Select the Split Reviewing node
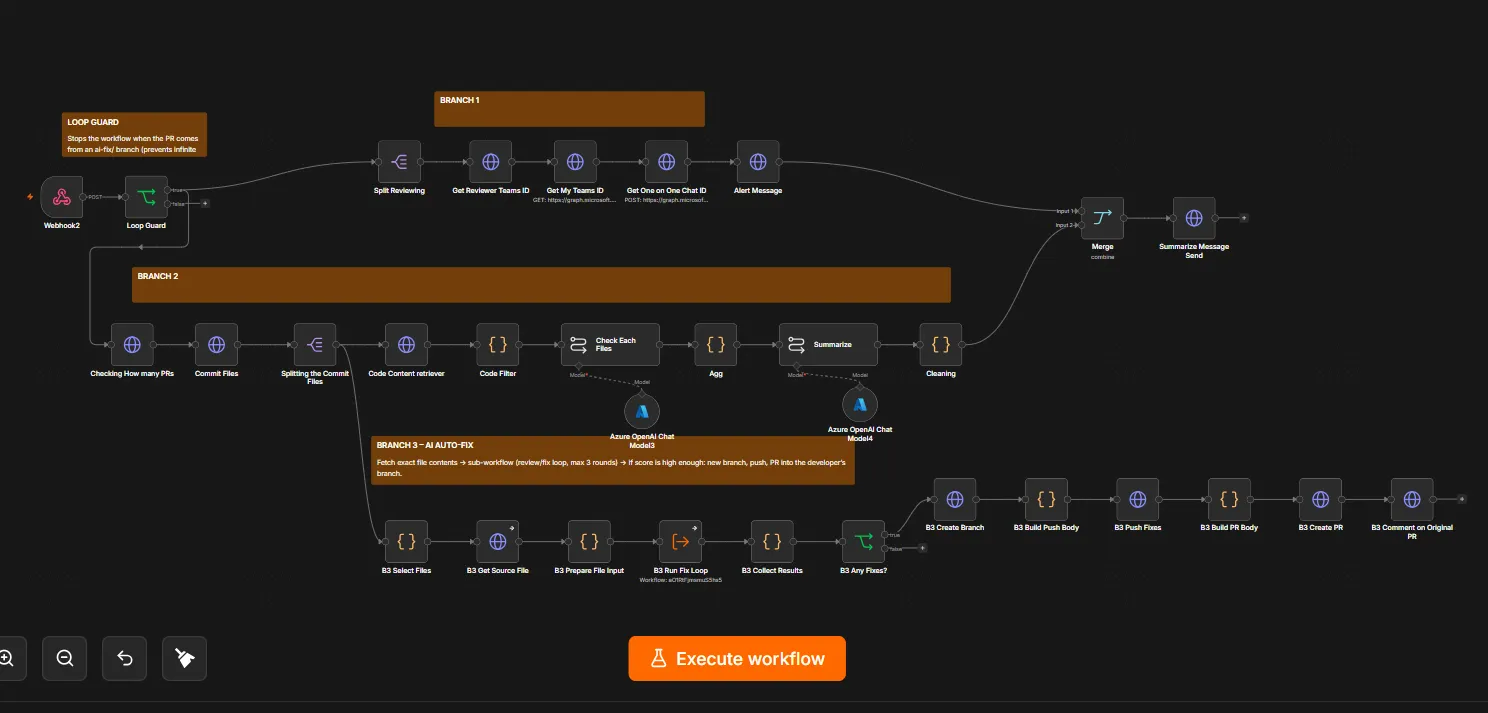1488x713 pixels. click(x=399, y=162)
